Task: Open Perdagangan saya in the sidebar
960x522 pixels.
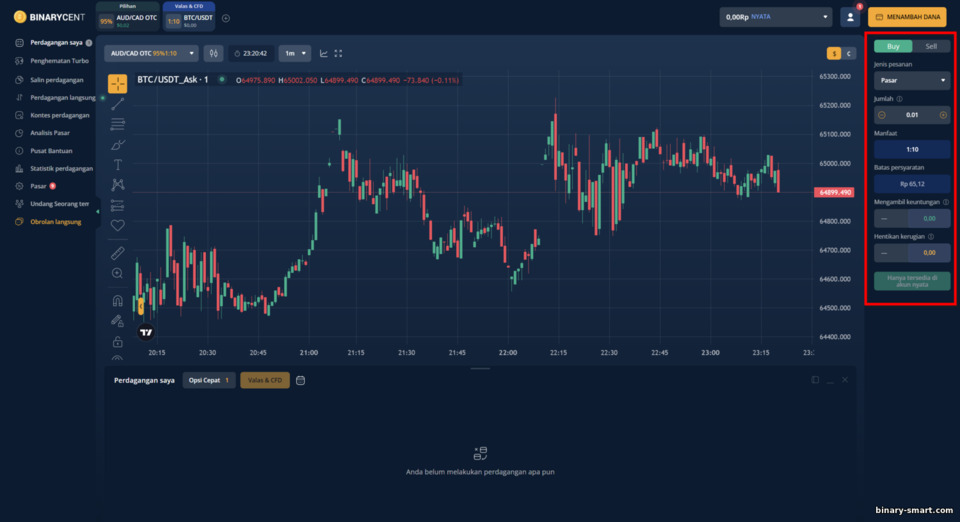Action: 56,43
